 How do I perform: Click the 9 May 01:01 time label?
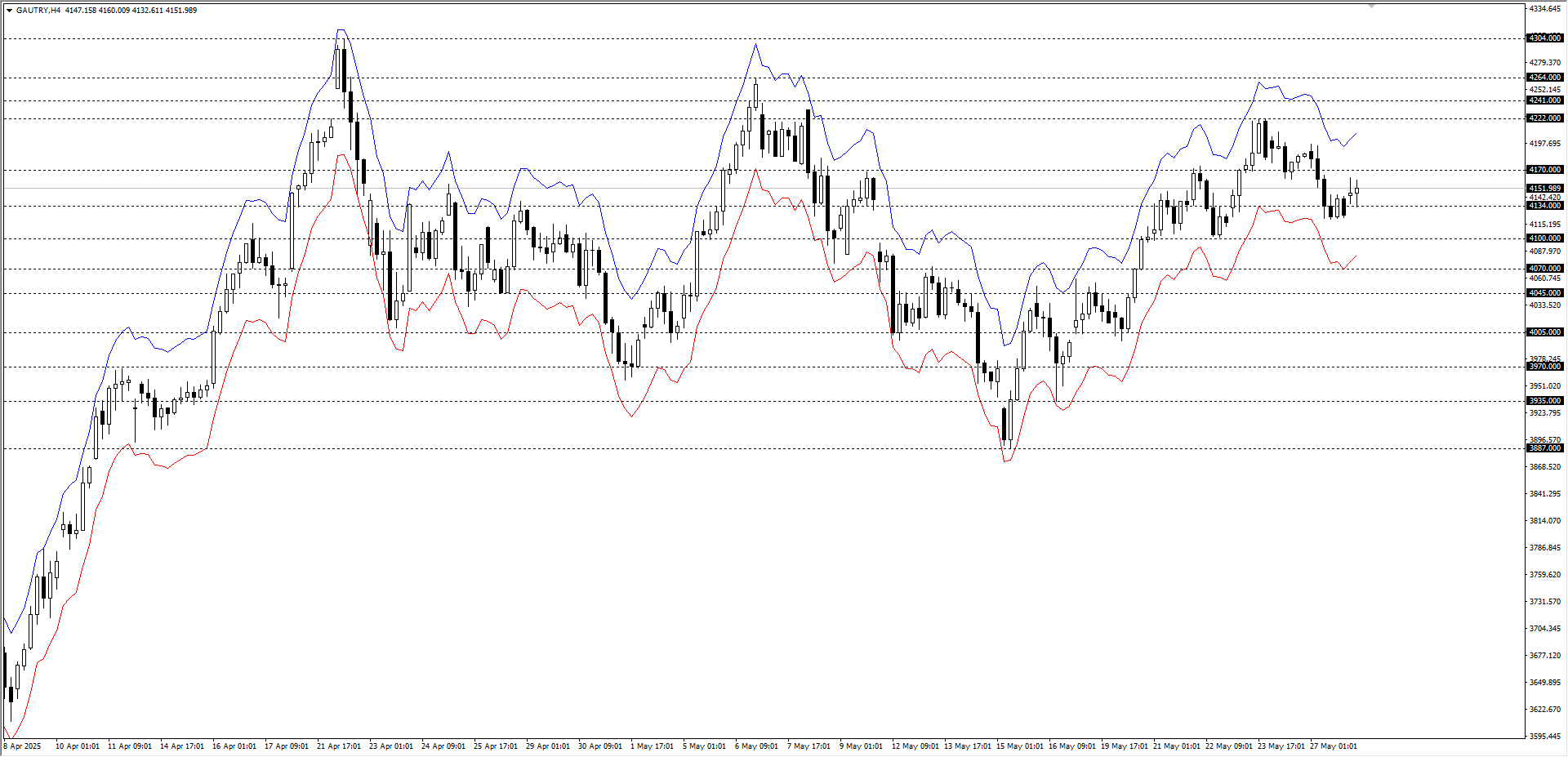(861, 746)
